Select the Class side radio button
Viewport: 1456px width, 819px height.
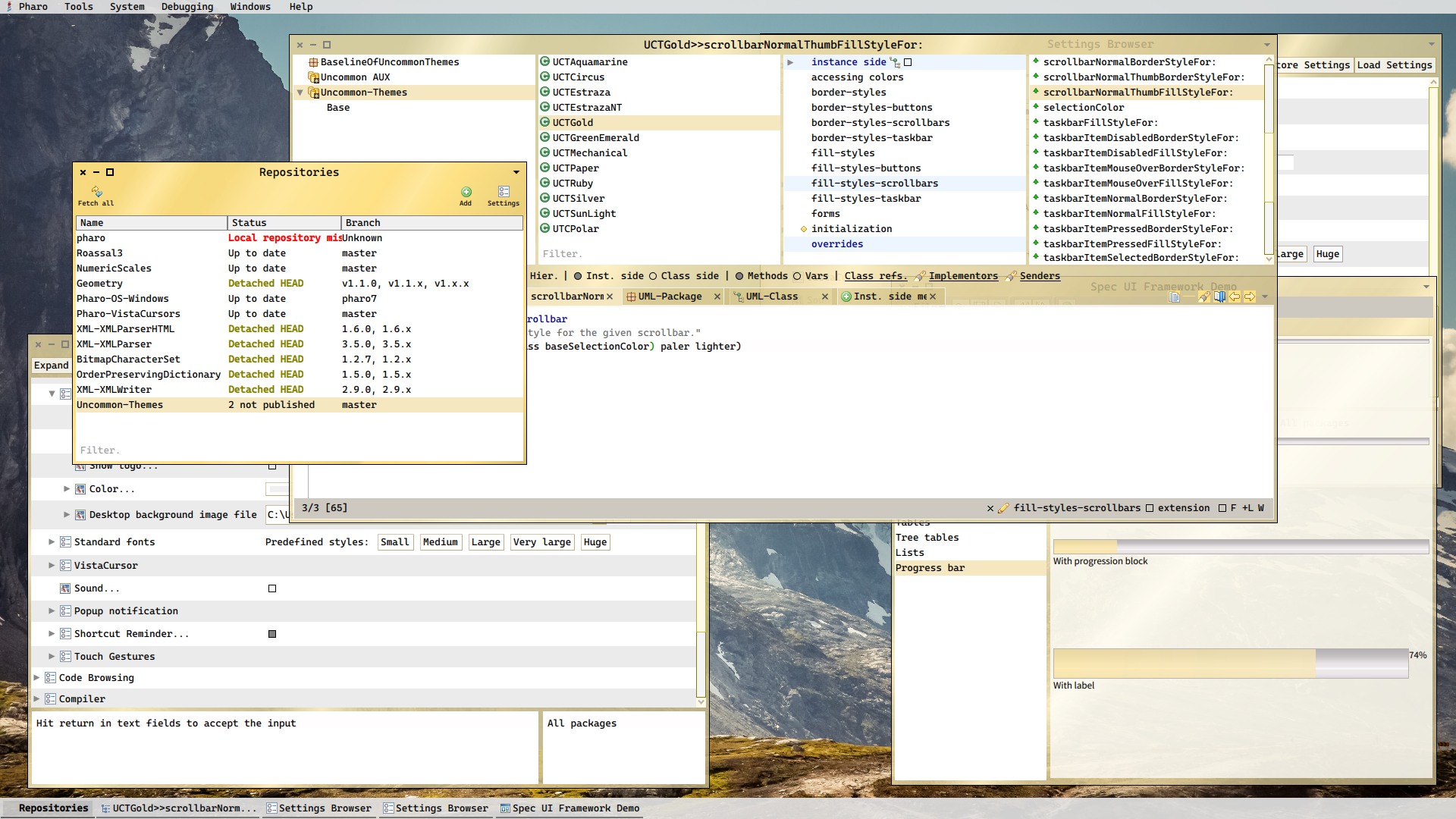(x=653, y=276)
